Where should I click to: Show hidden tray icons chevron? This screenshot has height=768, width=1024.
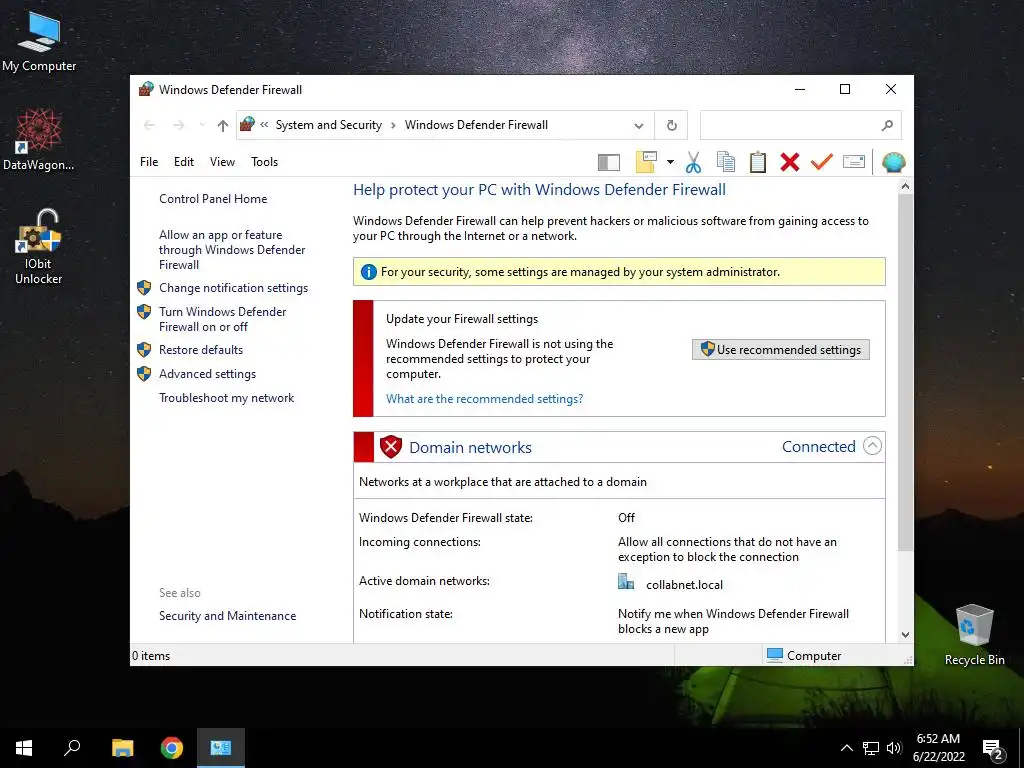click(846, 748)
